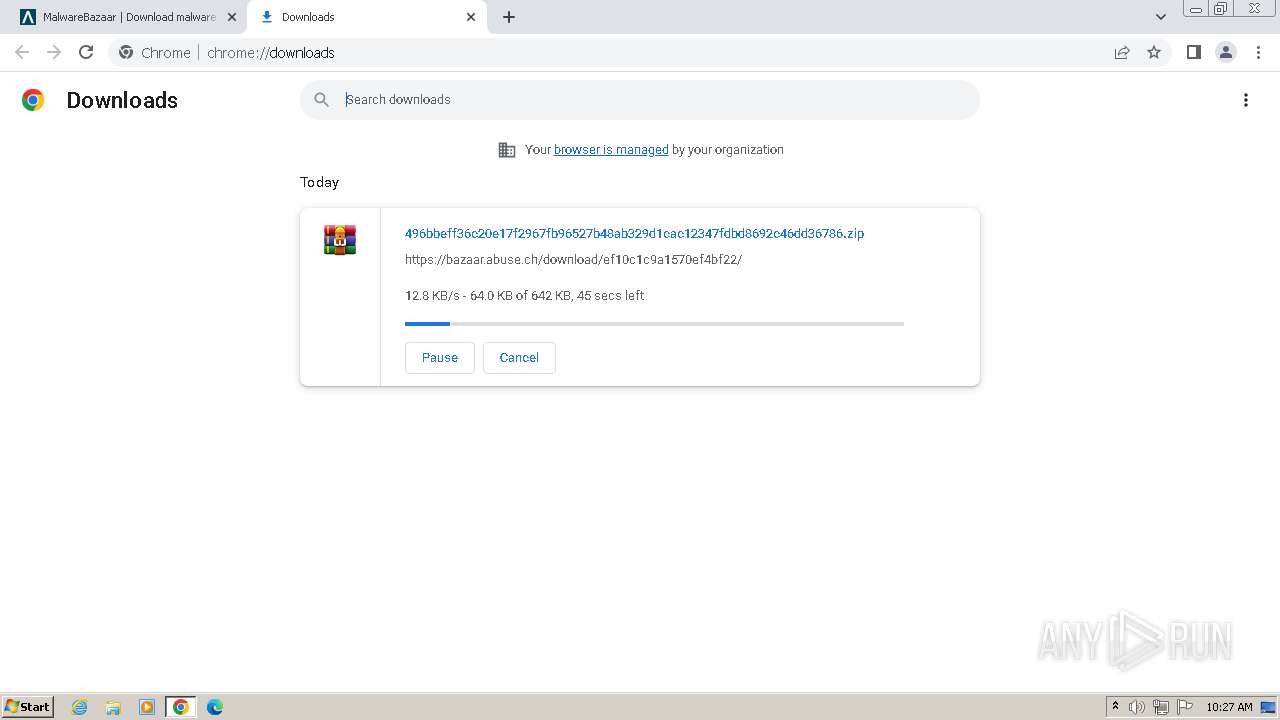Close the Downloads tab
Image resolution: width=1280 pixels, height=720 pixels.
click(471, 17)
